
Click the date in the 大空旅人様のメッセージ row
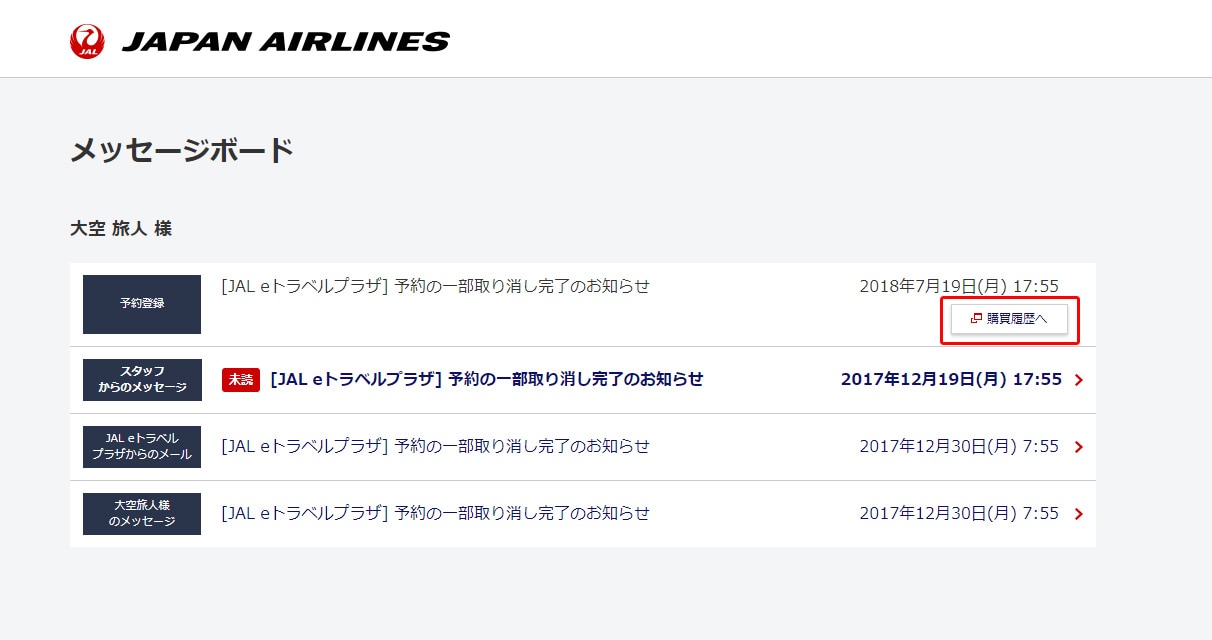pyautogui.click(x=958, y=513)
